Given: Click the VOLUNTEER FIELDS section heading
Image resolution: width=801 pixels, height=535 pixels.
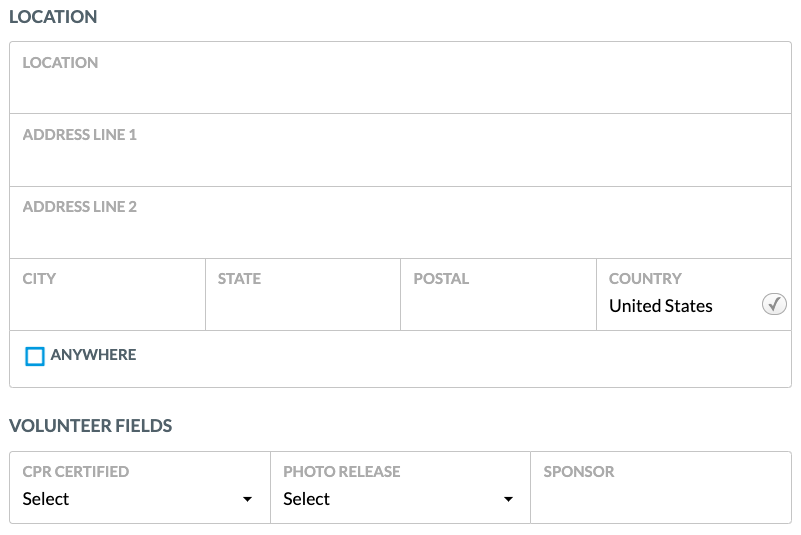Looking at the screenshot, I should point(90,426).
